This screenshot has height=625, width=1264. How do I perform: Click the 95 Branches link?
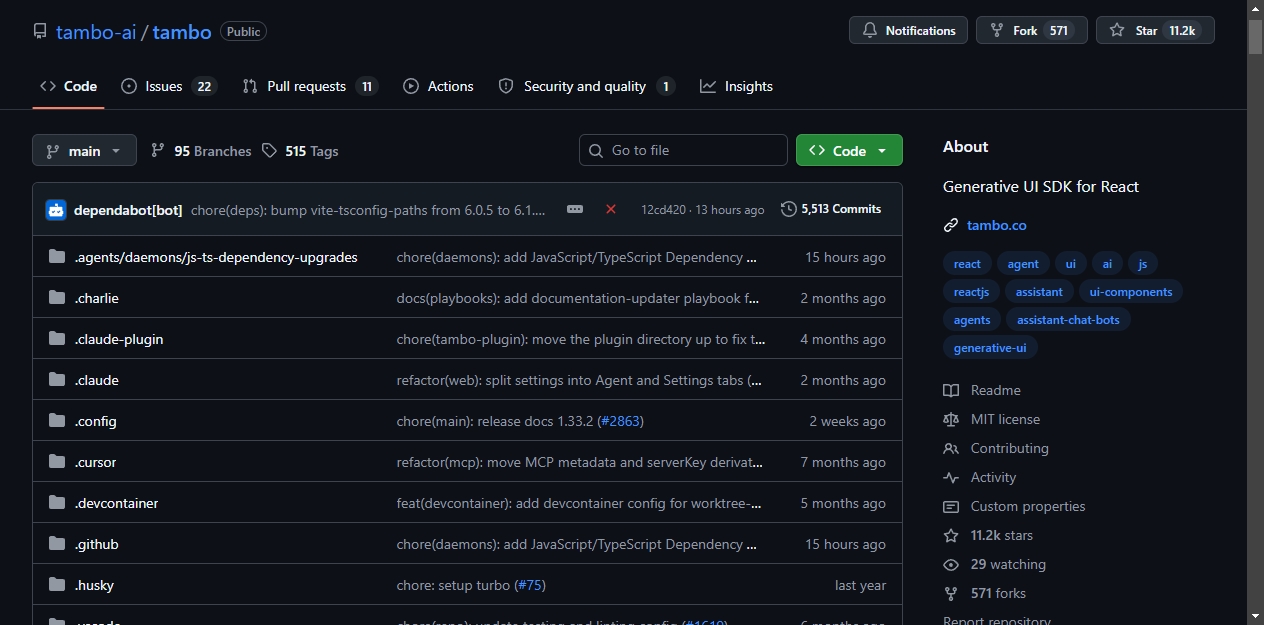point(201,151)
